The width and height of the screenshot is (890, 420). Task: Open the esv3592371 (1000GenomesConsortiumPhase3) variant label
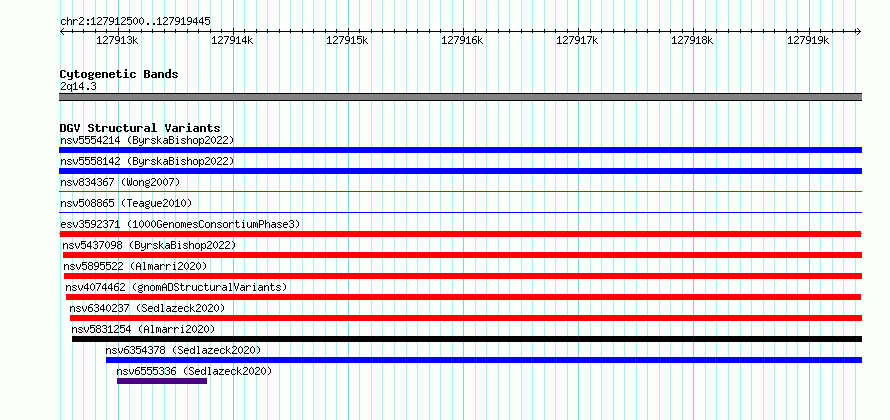click(x=180, y=224)
